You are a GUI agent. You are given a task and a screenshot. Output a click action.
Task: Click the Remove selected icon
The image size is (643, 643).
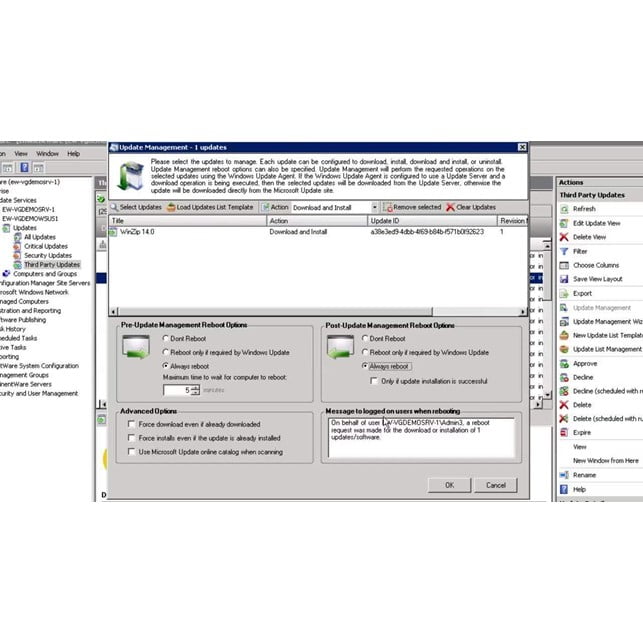click(387, 207)
